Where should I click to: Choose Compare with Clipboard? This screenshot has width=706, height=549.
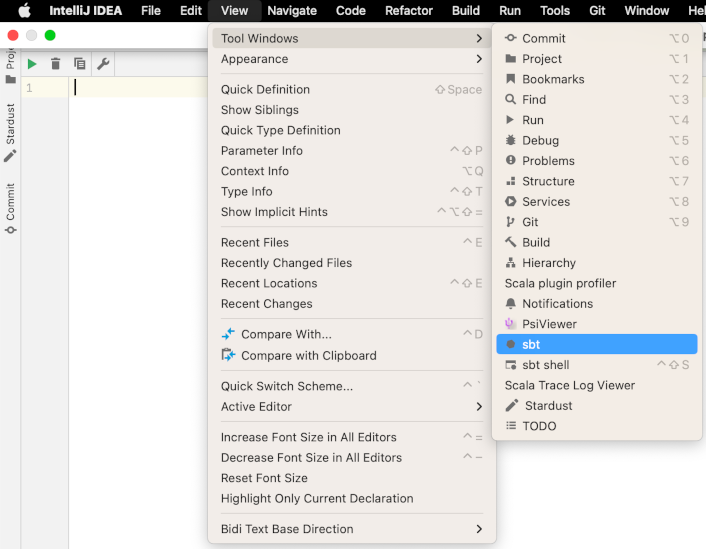point(308,355)
